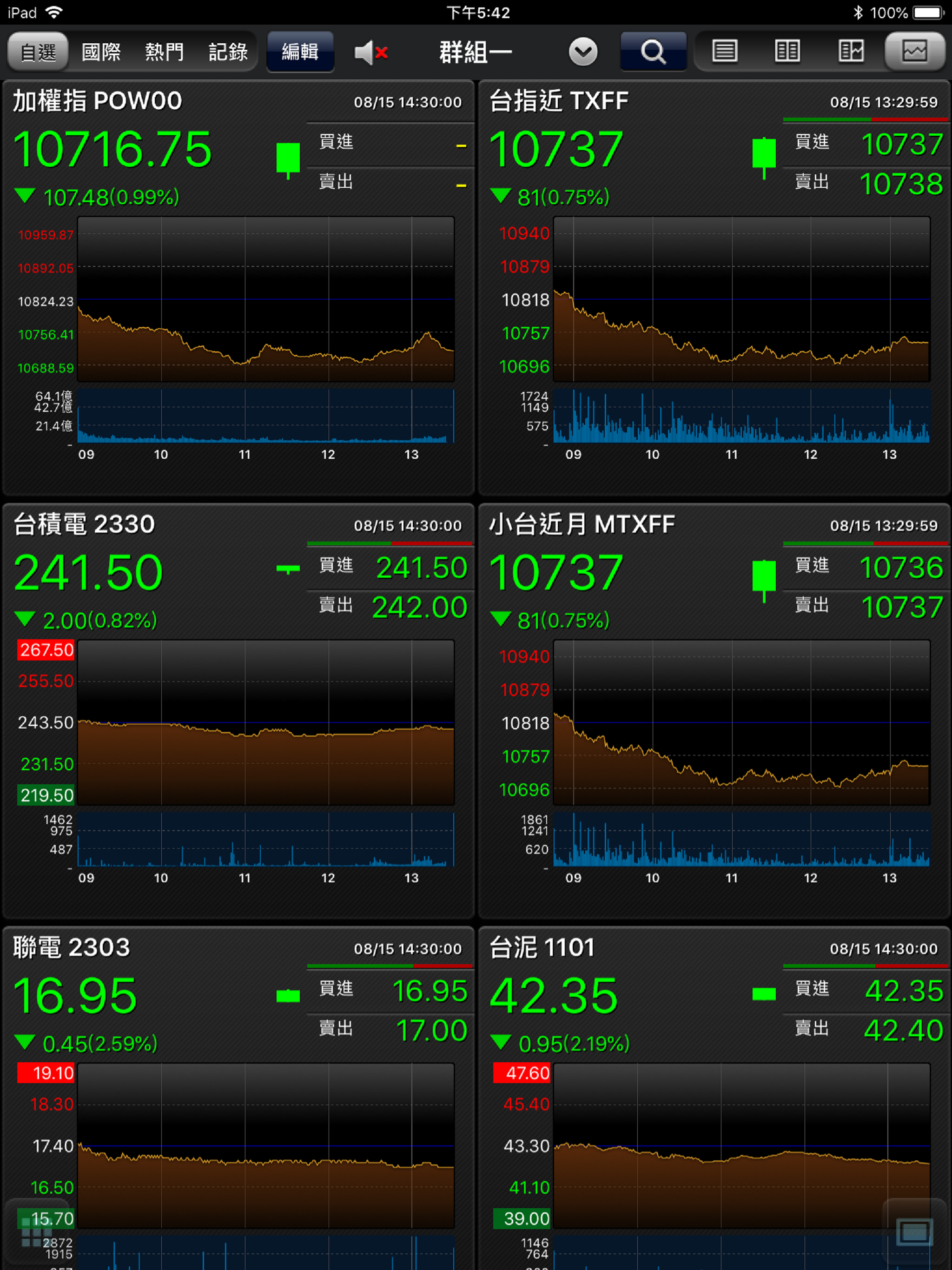Tap the 聯電 price 16.95

tap(75, 996)
